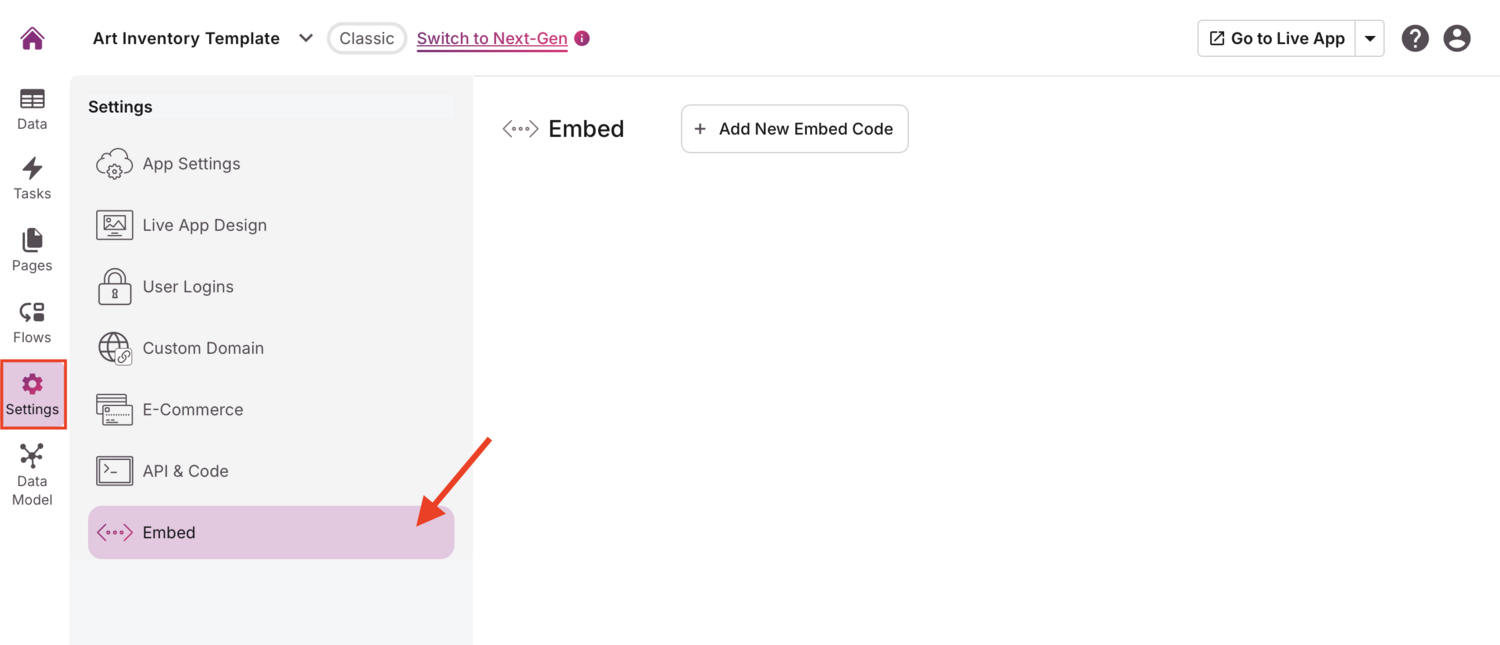Follow the Switch to Next-Gen link
1500x645 pixels.
491,38
